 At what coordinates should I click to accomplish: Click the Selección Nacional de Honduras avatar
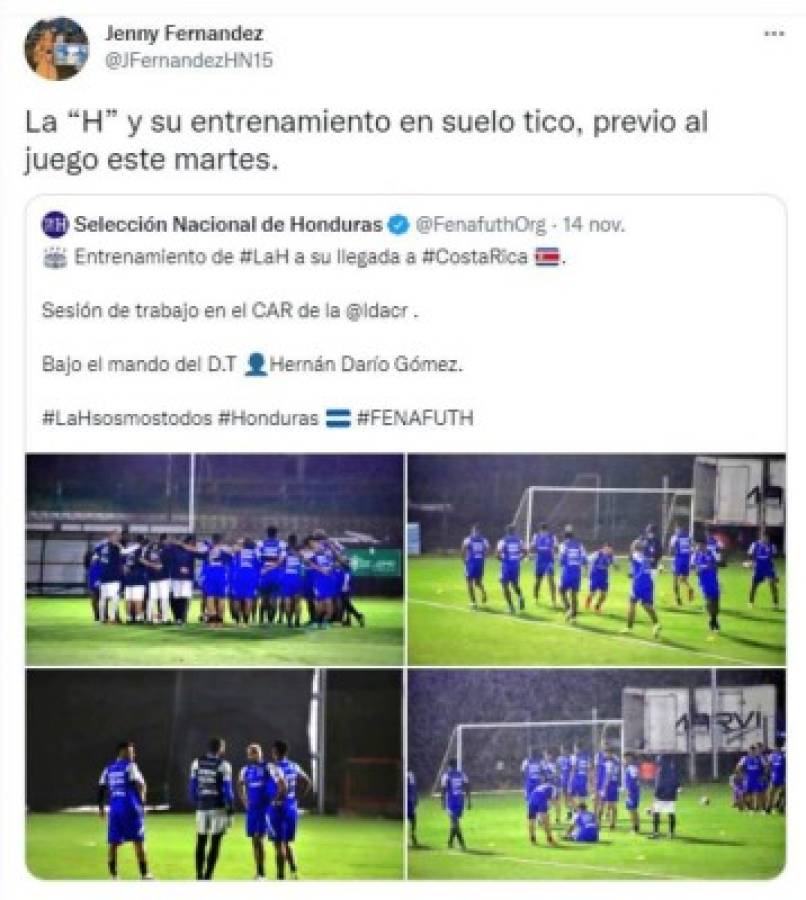55,224
